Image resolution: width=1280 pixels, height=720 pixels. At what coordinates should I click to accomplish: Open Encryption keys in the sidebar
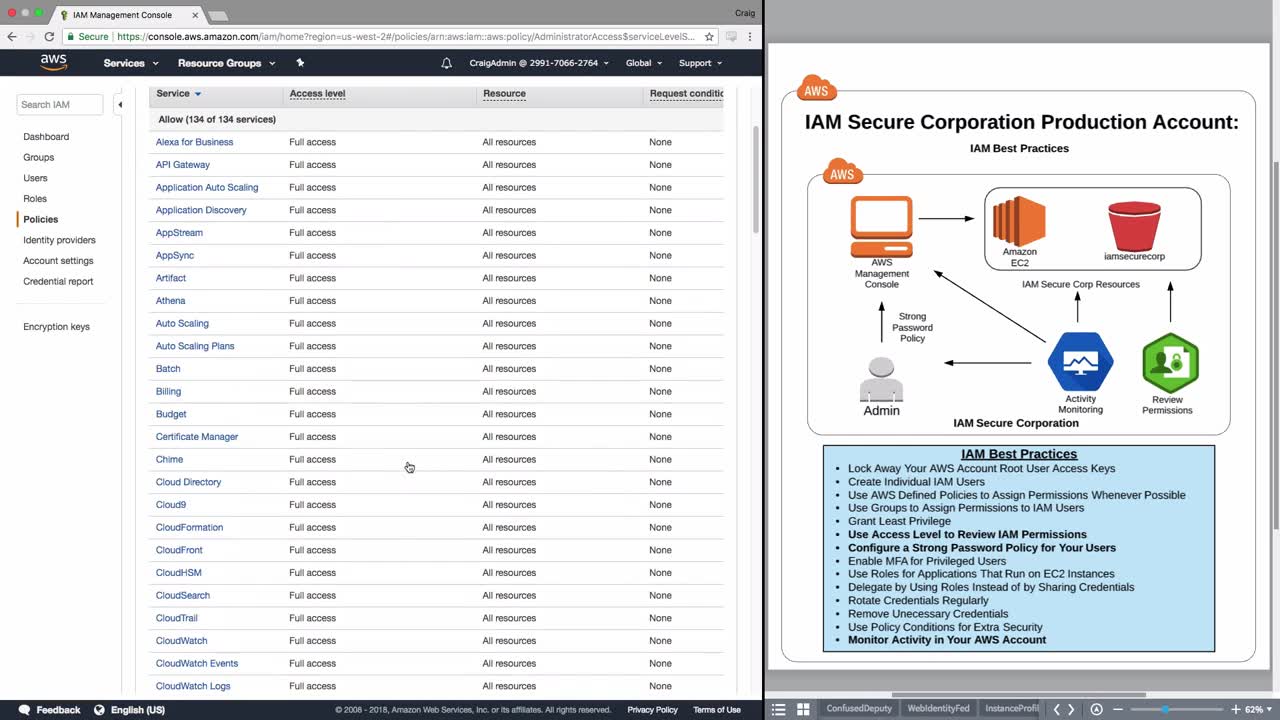click(x=56, y=327)
